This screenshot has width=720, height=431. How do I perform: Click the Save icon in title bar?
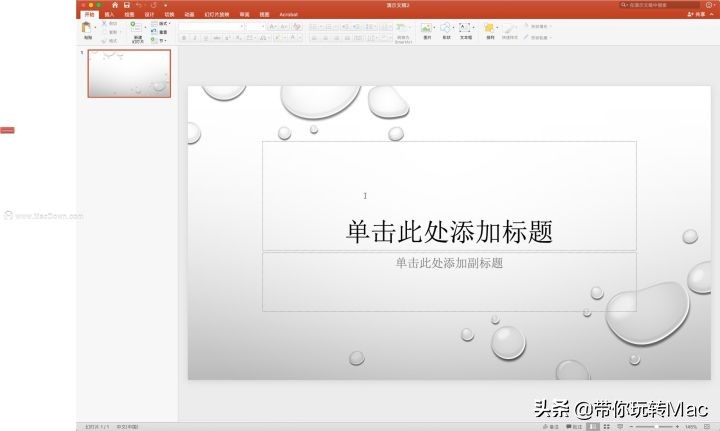127,5
